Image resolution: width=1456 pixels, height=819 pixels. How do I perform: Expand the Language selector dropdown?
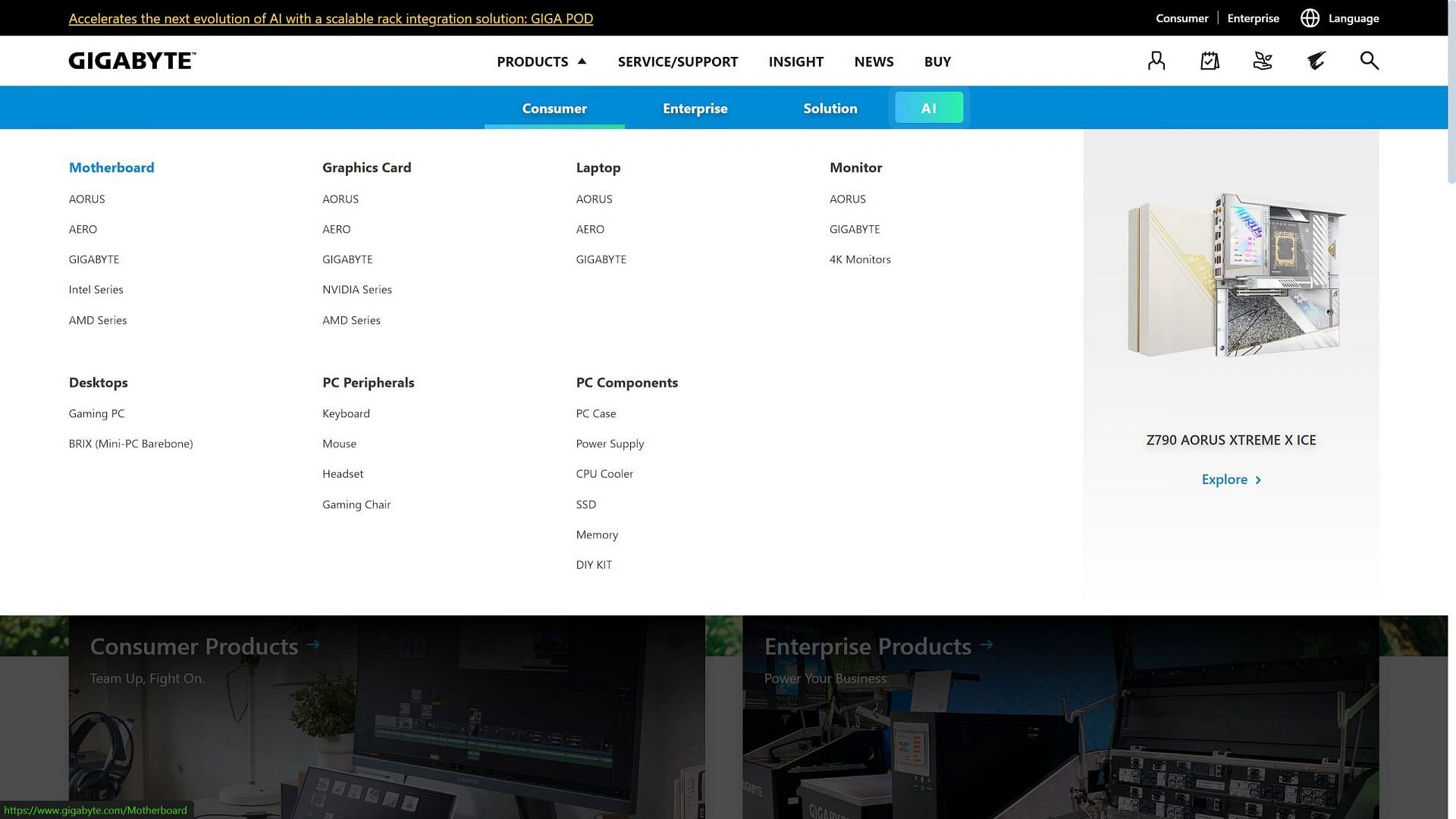(x=1338, y=18)
